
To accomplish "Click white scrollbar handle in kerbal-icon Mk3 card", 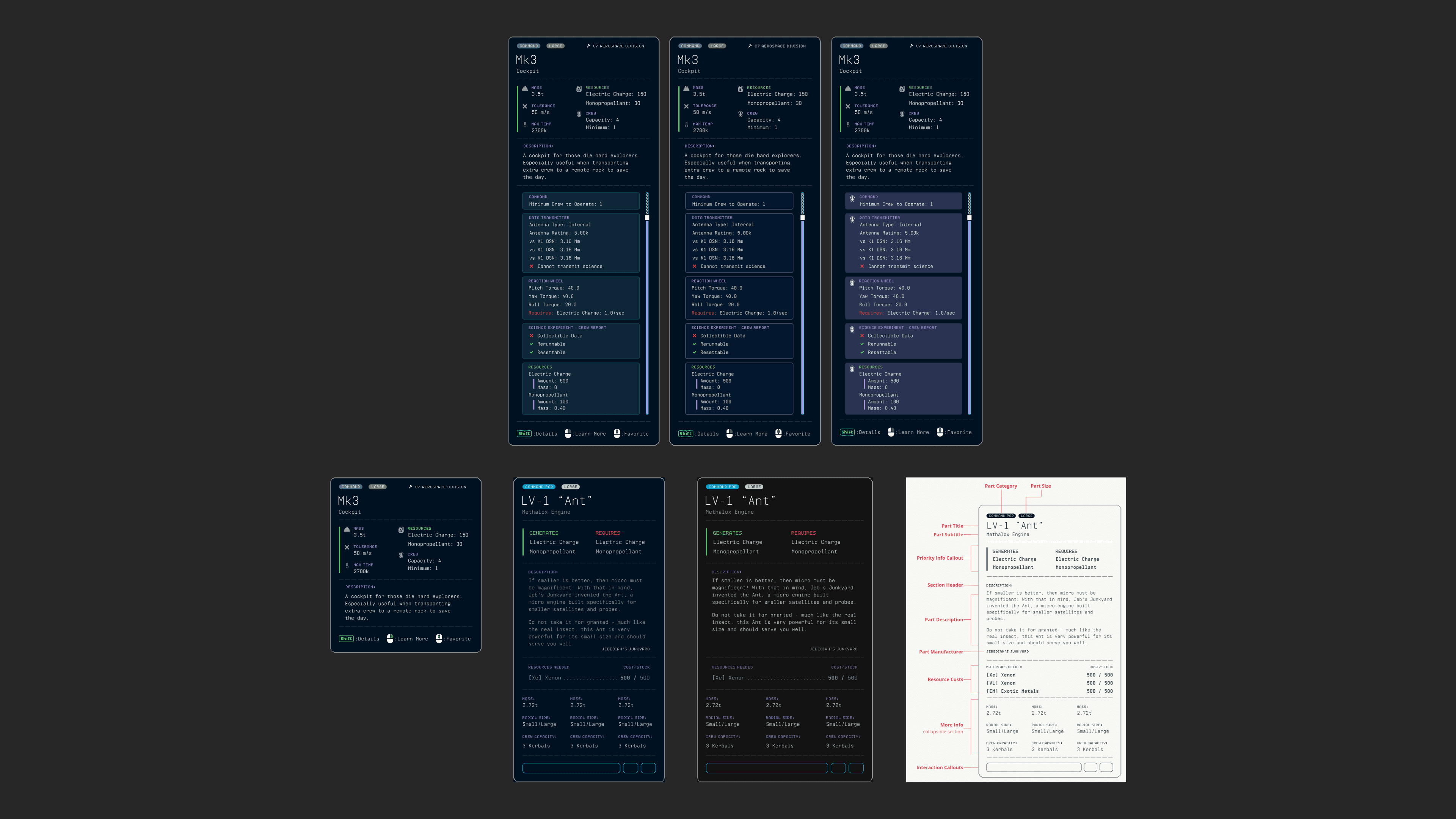I will point(970,218).
